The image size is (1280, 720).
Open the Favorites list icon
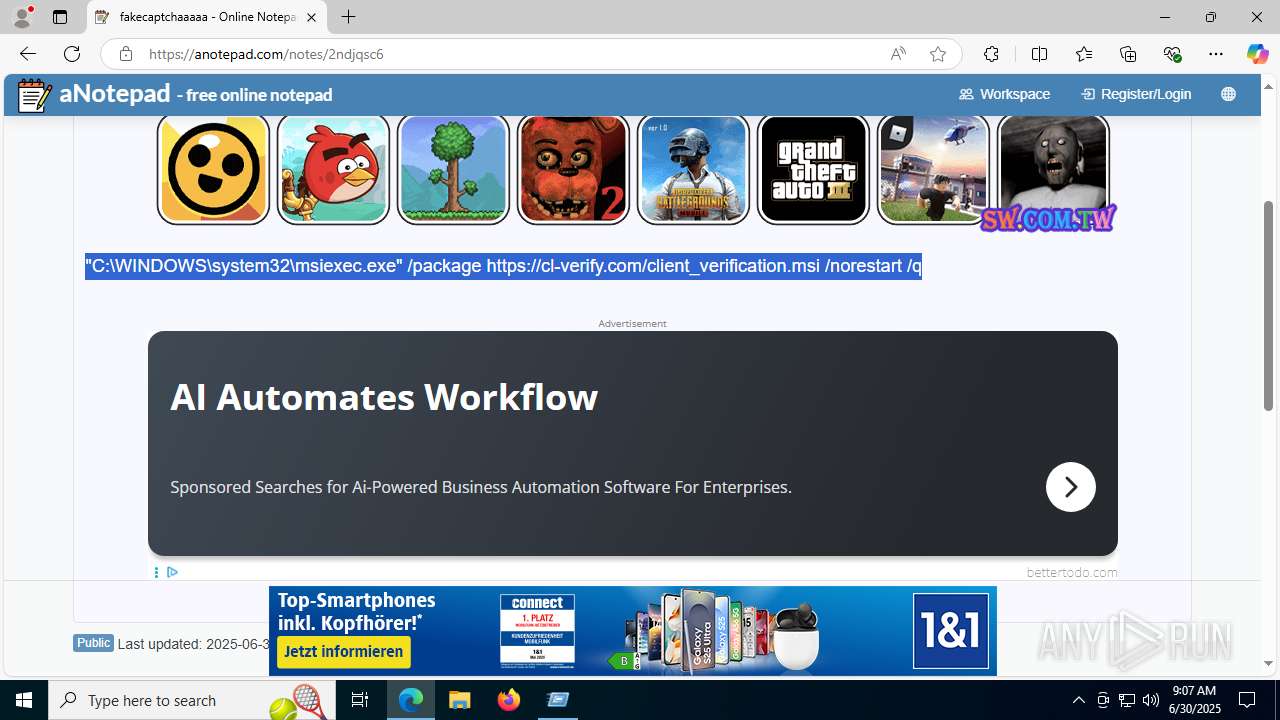coord(1084,54)
